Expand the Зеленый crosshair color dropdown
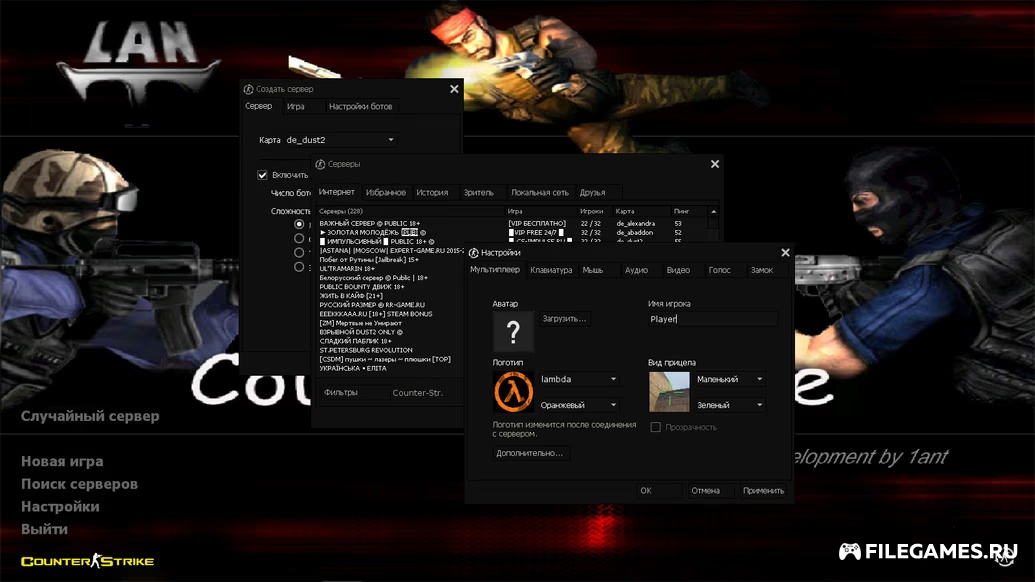1035x582 pixels. coord(730,405)
